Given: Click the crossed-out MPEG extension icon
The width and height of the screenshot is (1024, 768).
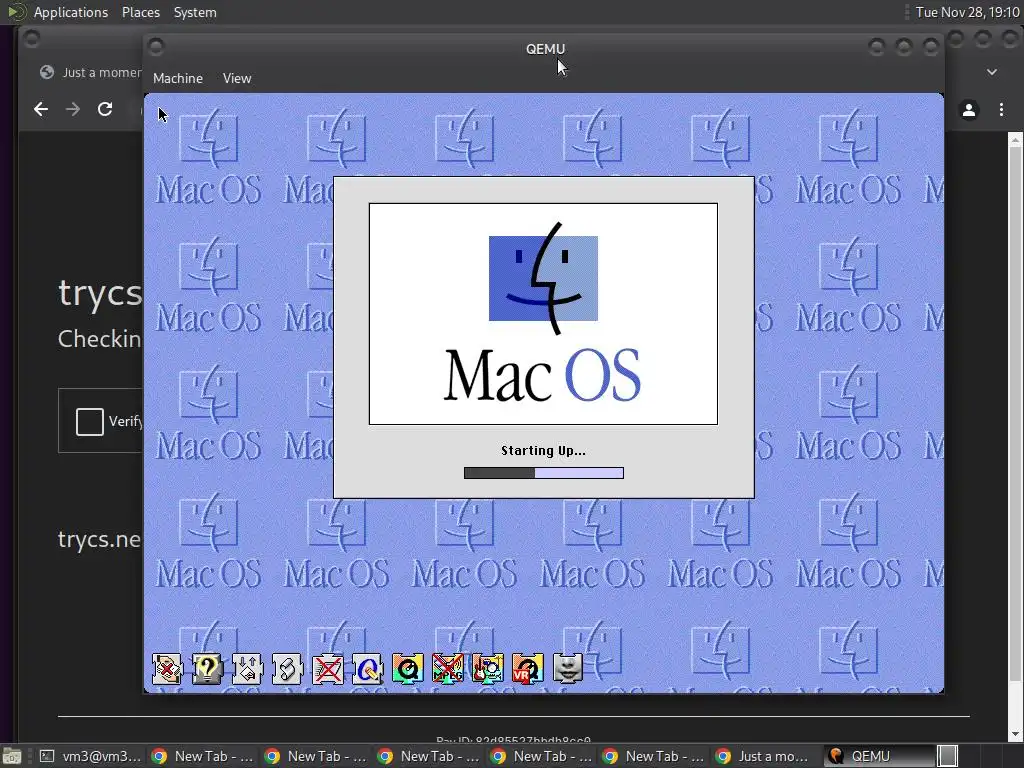Looking at the screenshot, I should point(447,669).
